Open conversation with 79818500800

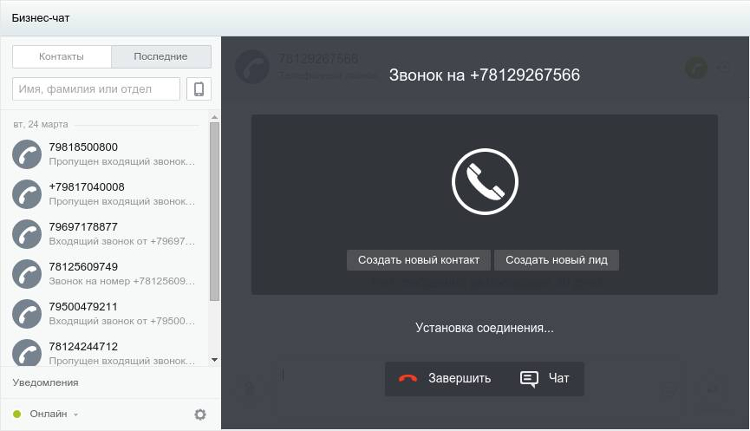click(105, 154)
